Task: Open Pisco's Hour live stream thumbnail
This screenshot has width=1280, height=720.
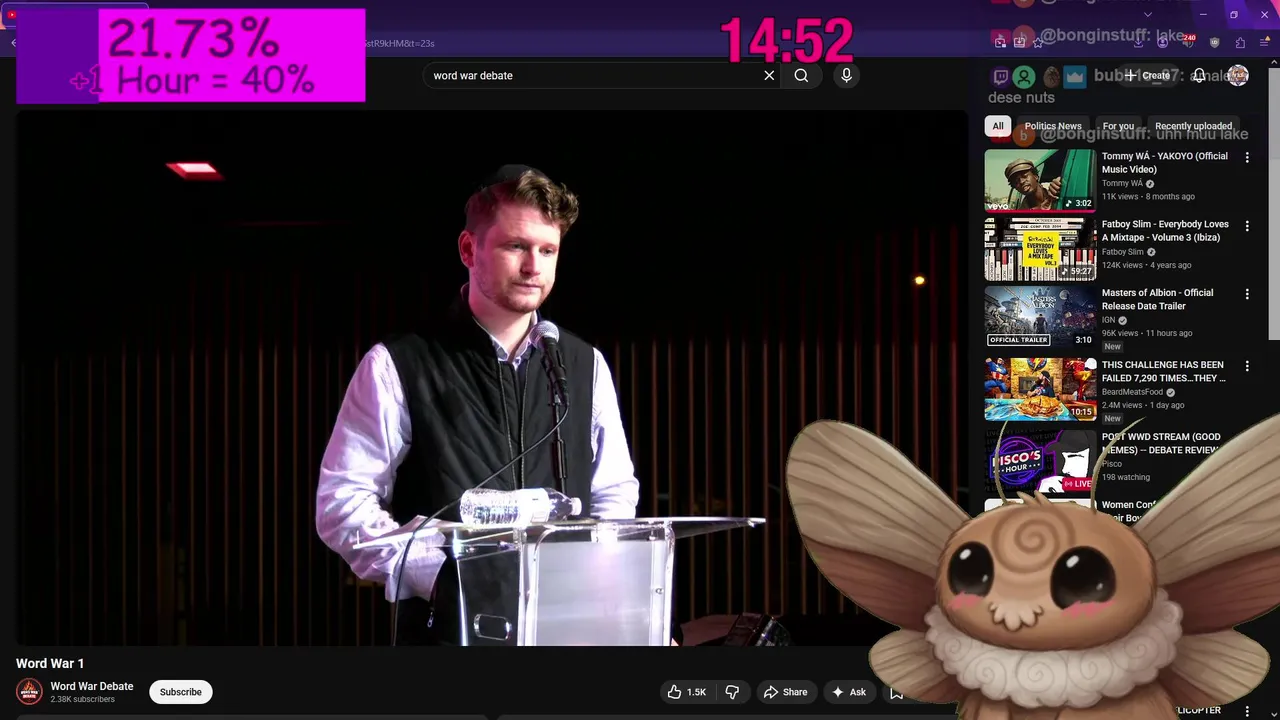Action: point(1040,461)
